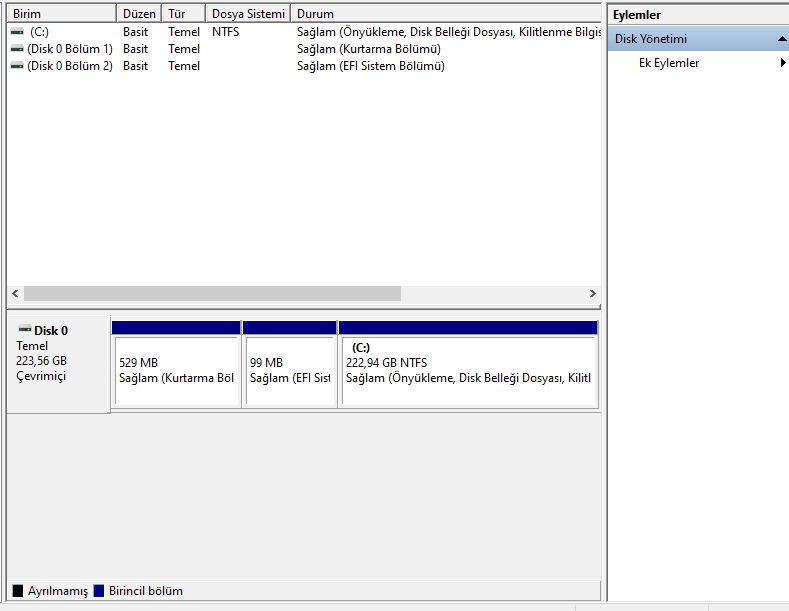Click the horizontal scrollbar thumb in volume list
Image resolution: width=789 pixels, height=611 pixels.
click(212, 293)
